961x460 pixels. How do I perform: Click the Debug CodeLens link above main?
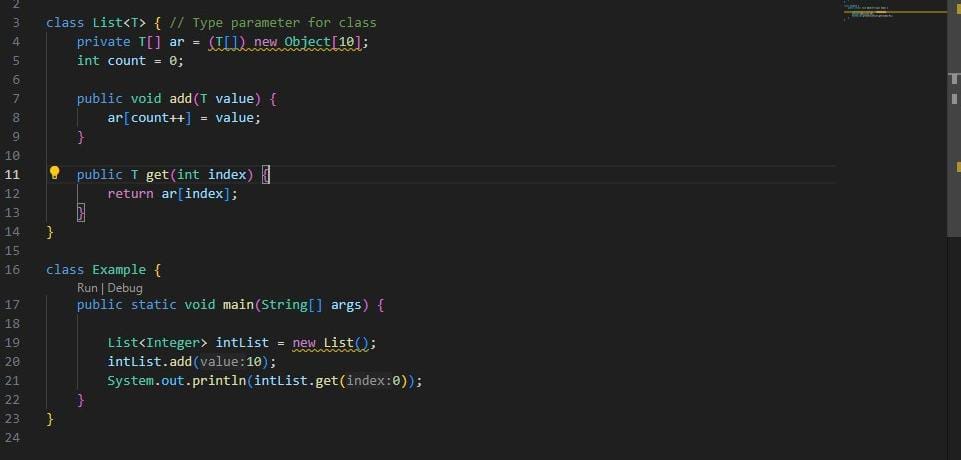point(125,288)
